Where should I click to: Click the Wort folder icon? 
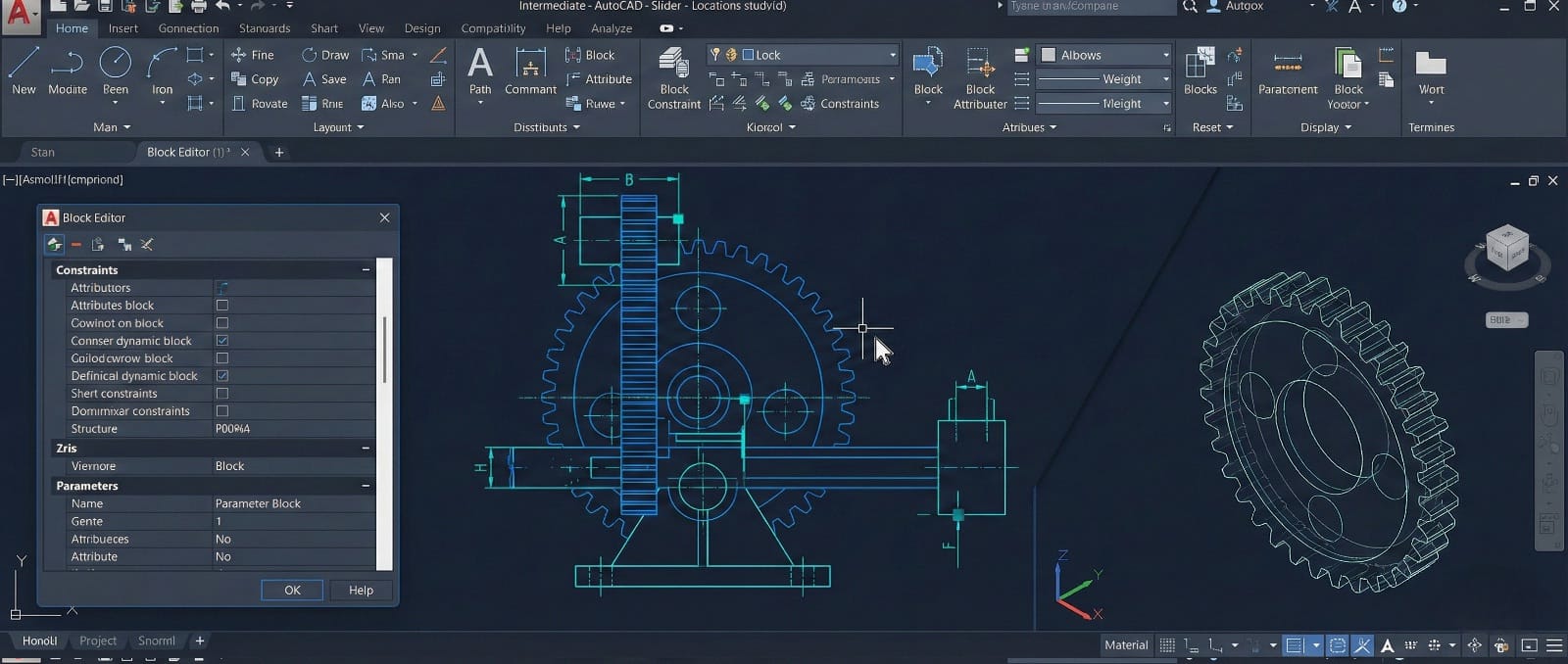(x=1431, y=65)
